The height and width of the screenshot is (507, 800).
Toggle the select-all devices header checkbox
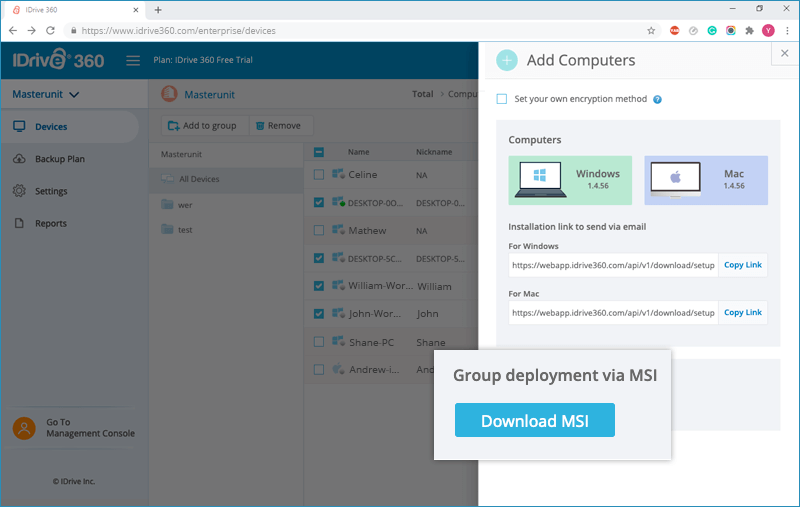[x=319, y=152]
